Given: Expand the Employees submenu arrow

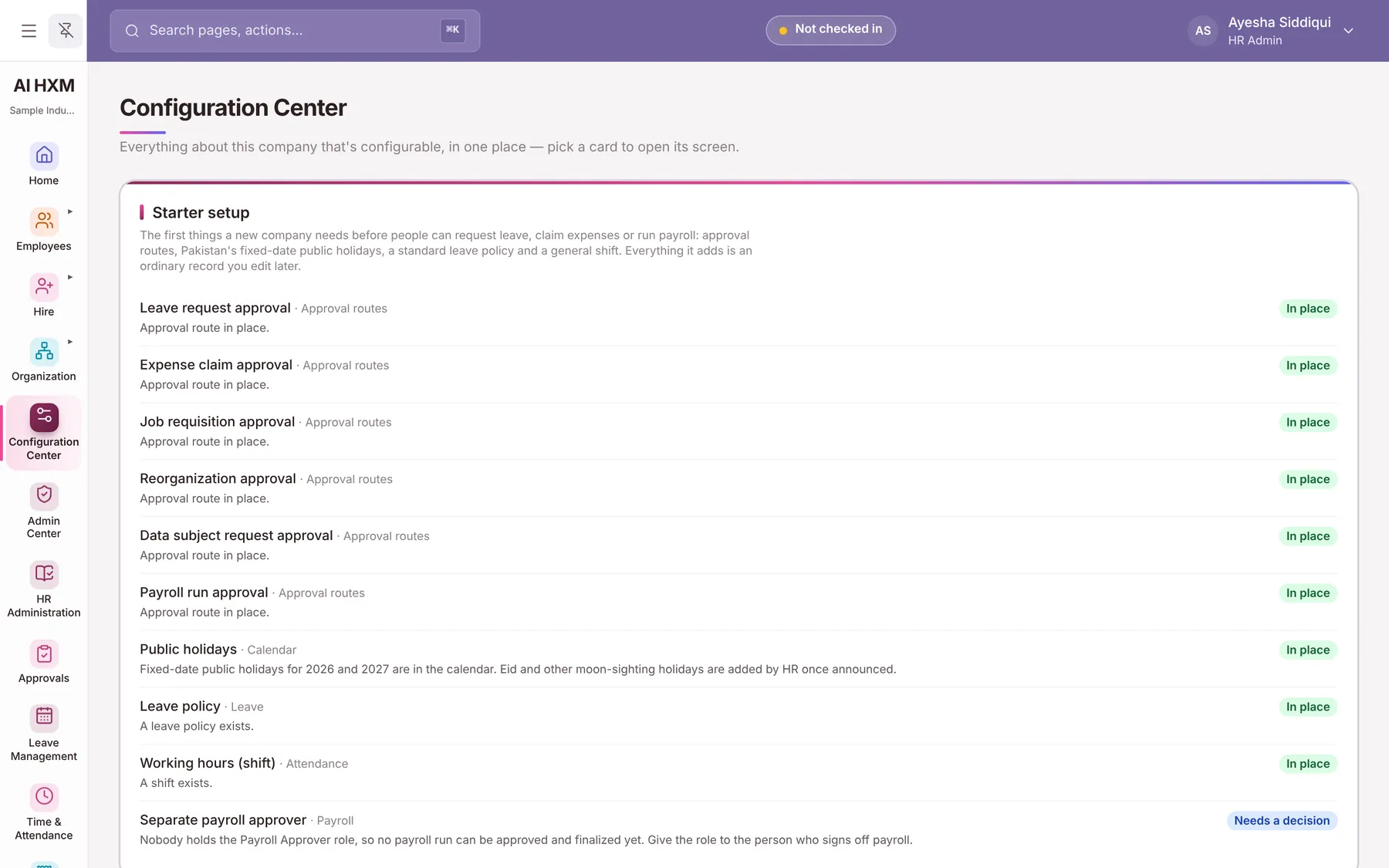Looking at the screenshot, I should [70, 211].
